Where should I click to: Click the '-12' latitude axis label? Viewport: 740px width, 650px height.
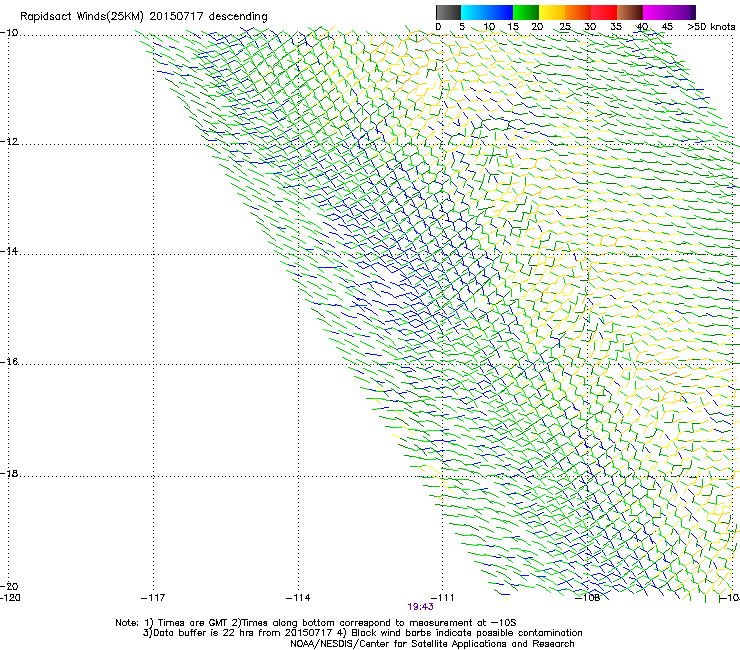coord(8,142)
